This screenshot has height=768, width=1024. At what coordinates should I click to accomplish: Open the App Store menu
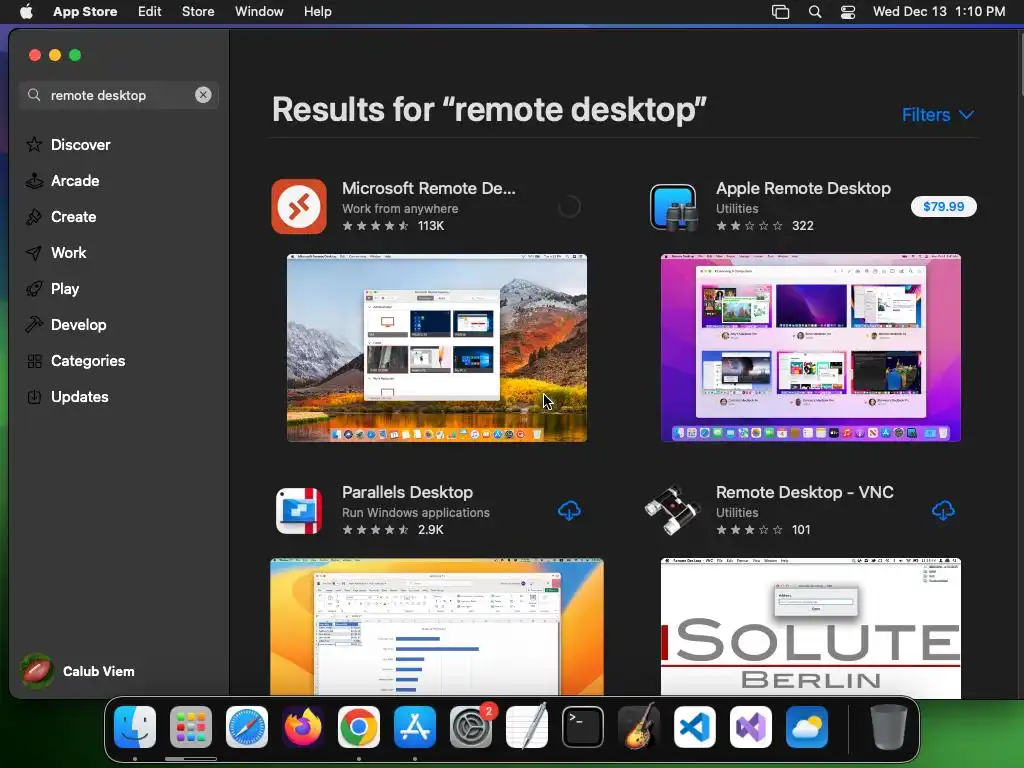click(85, 12)
